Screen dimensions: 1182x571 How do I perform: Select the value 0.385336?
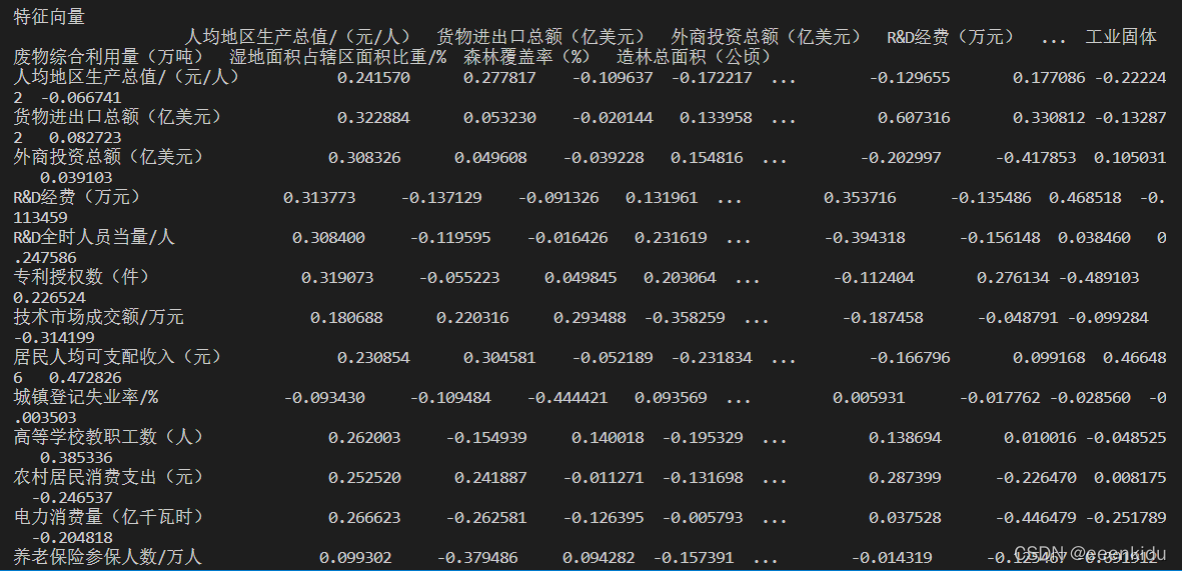pyautogui.click(x=76, y=457)
